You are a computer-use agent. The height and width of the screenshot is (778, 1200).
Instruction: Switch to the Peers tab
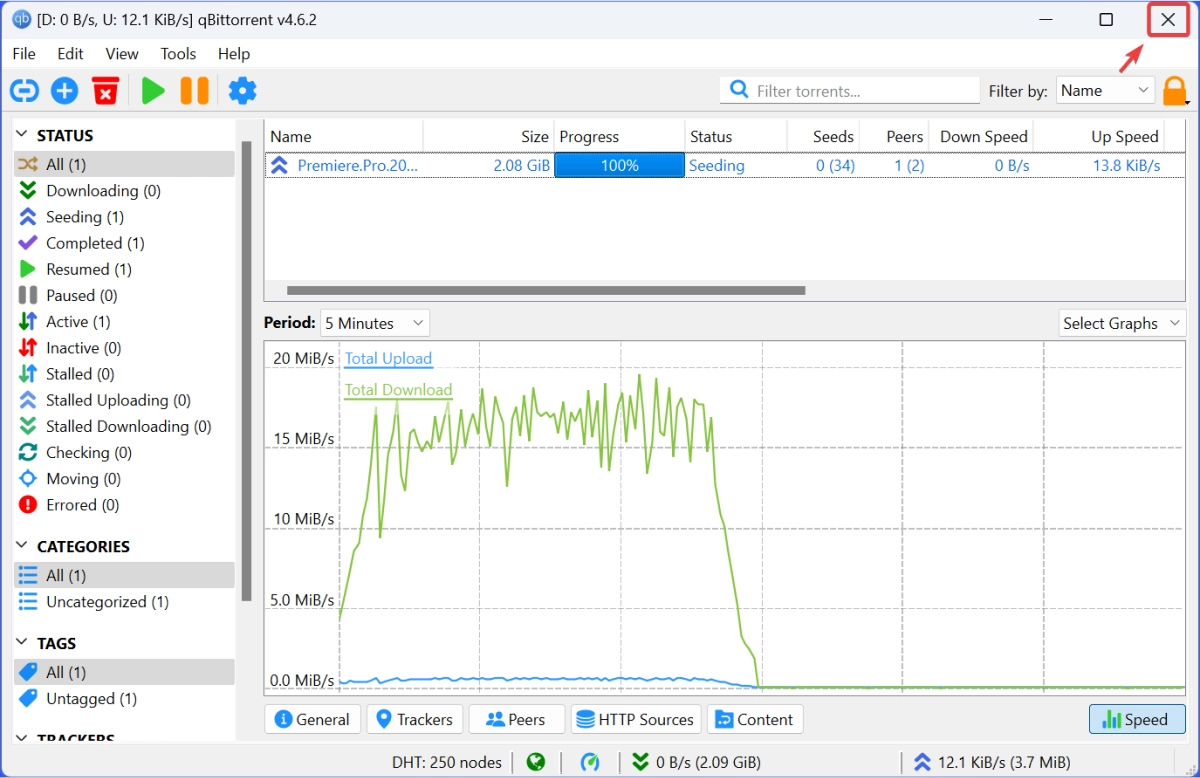tap(516, 719)
